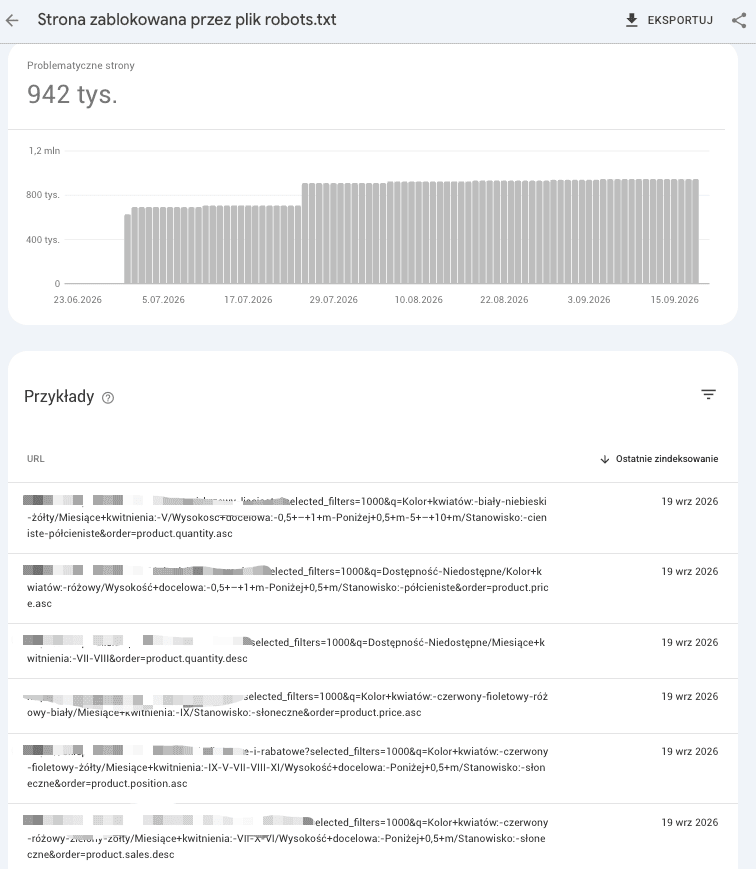Viewport: 756px width, 869px height.
Task: Click the URL column header
Action: 35,459
